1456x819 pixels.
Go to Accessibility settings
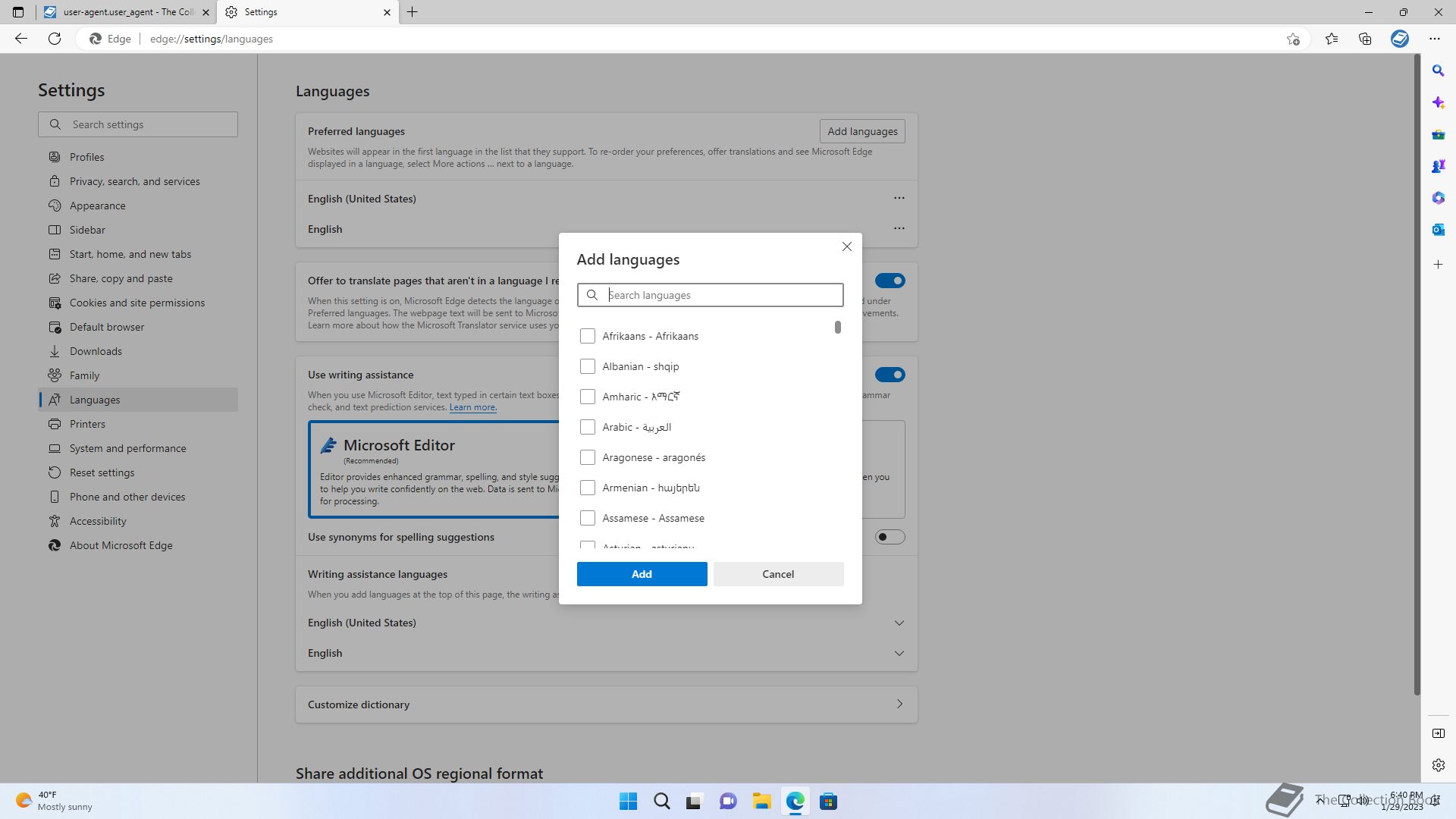point(138,521)
